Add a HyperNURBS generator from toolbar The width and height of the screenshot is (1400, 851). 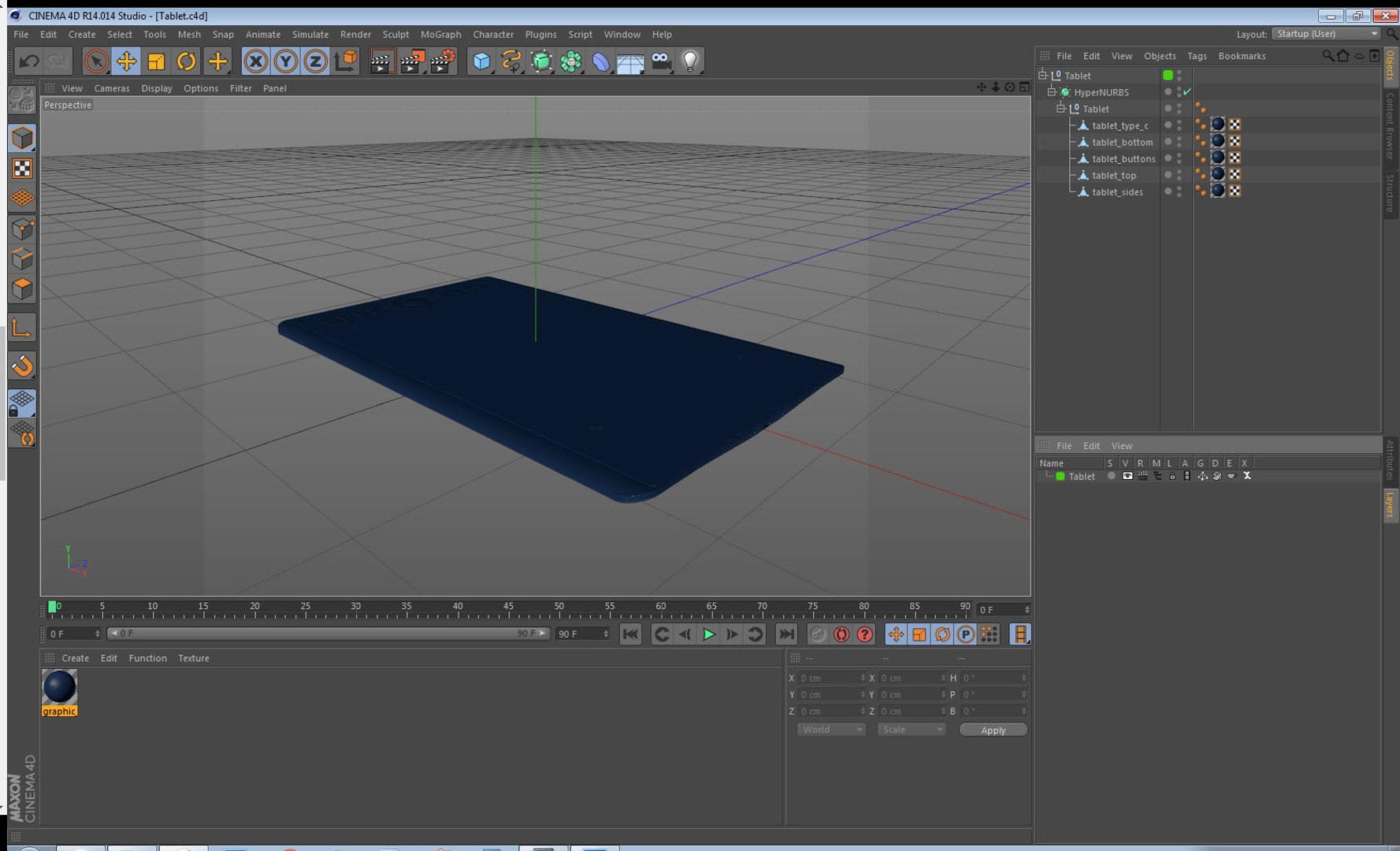tap(541, 61)
